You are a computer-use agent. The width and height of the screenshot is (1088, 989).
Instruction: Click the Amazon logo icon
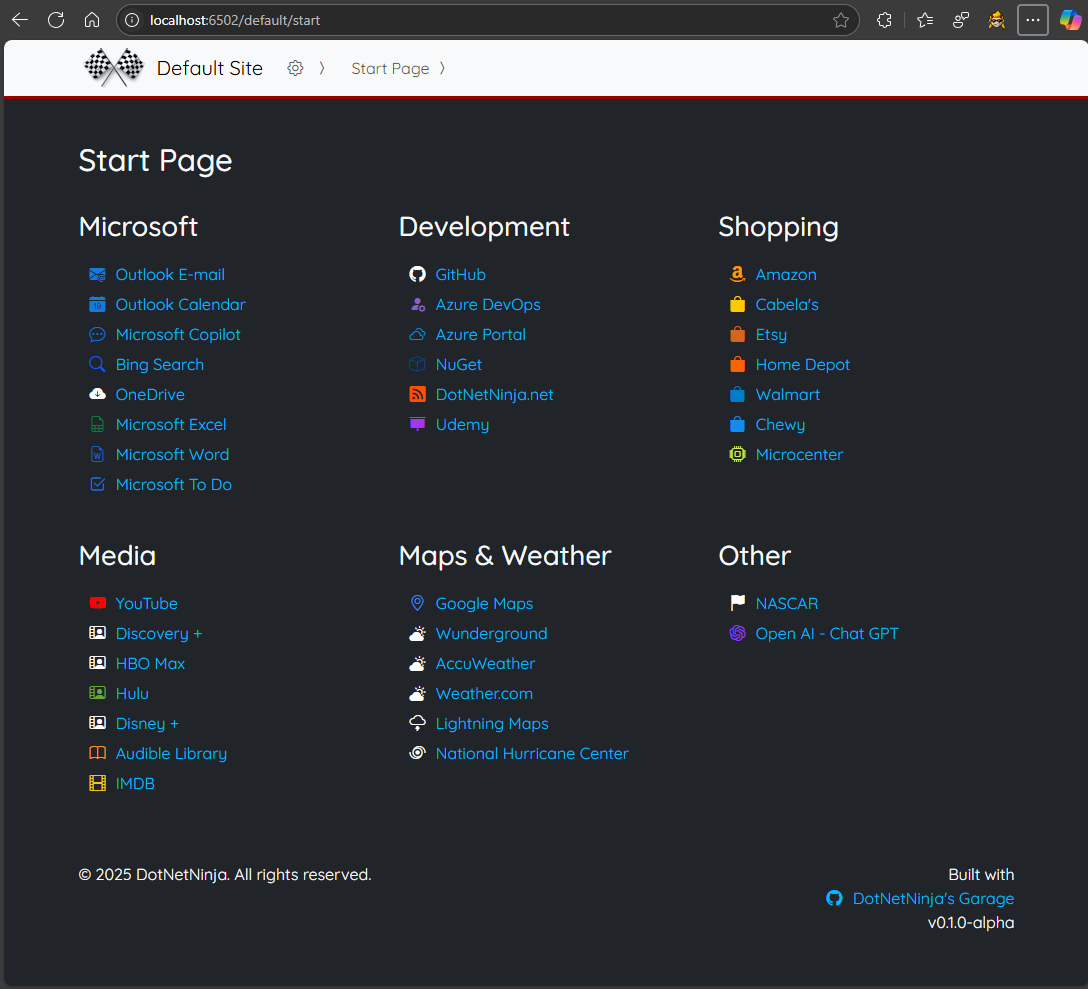click(x=738, y=274)
